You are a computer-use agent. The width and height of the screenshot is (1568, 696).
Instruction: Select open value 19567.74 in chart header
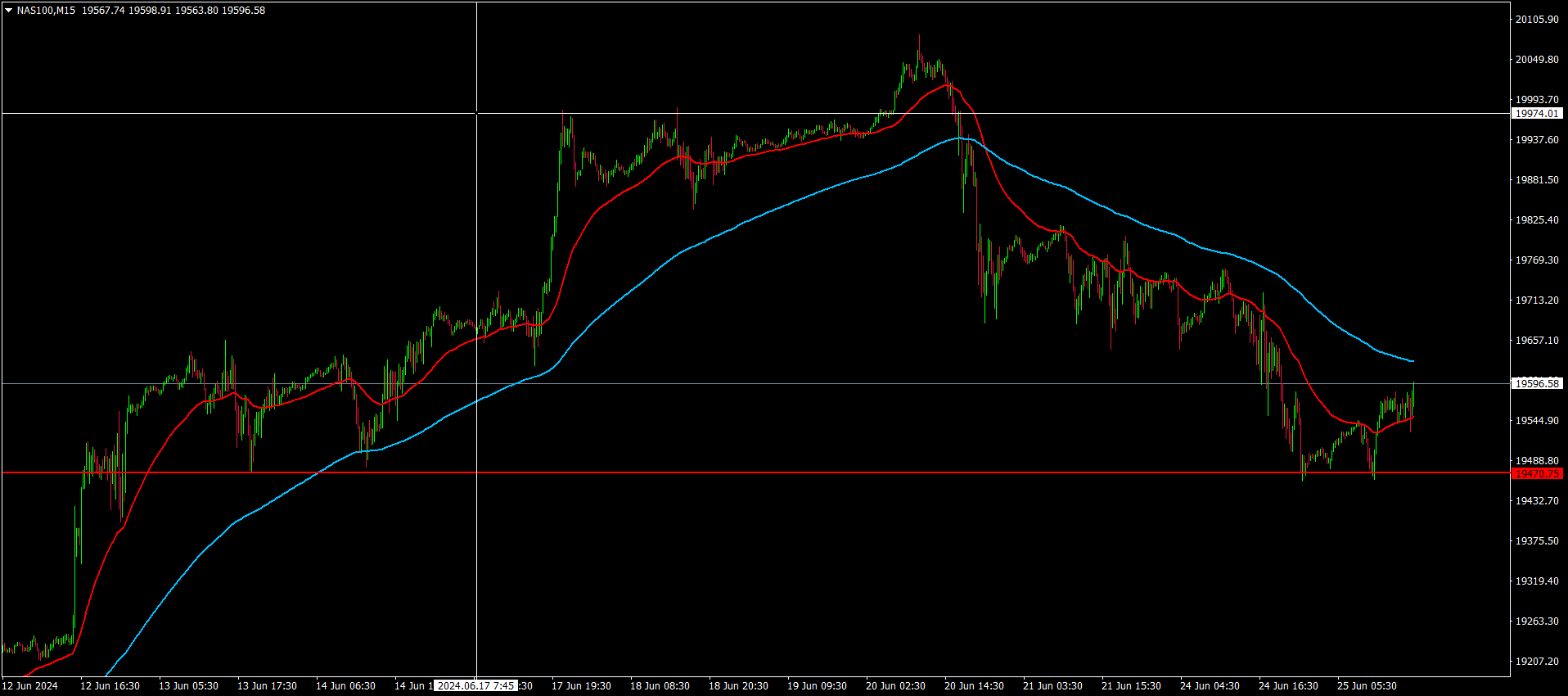click(x=103, y=11)
